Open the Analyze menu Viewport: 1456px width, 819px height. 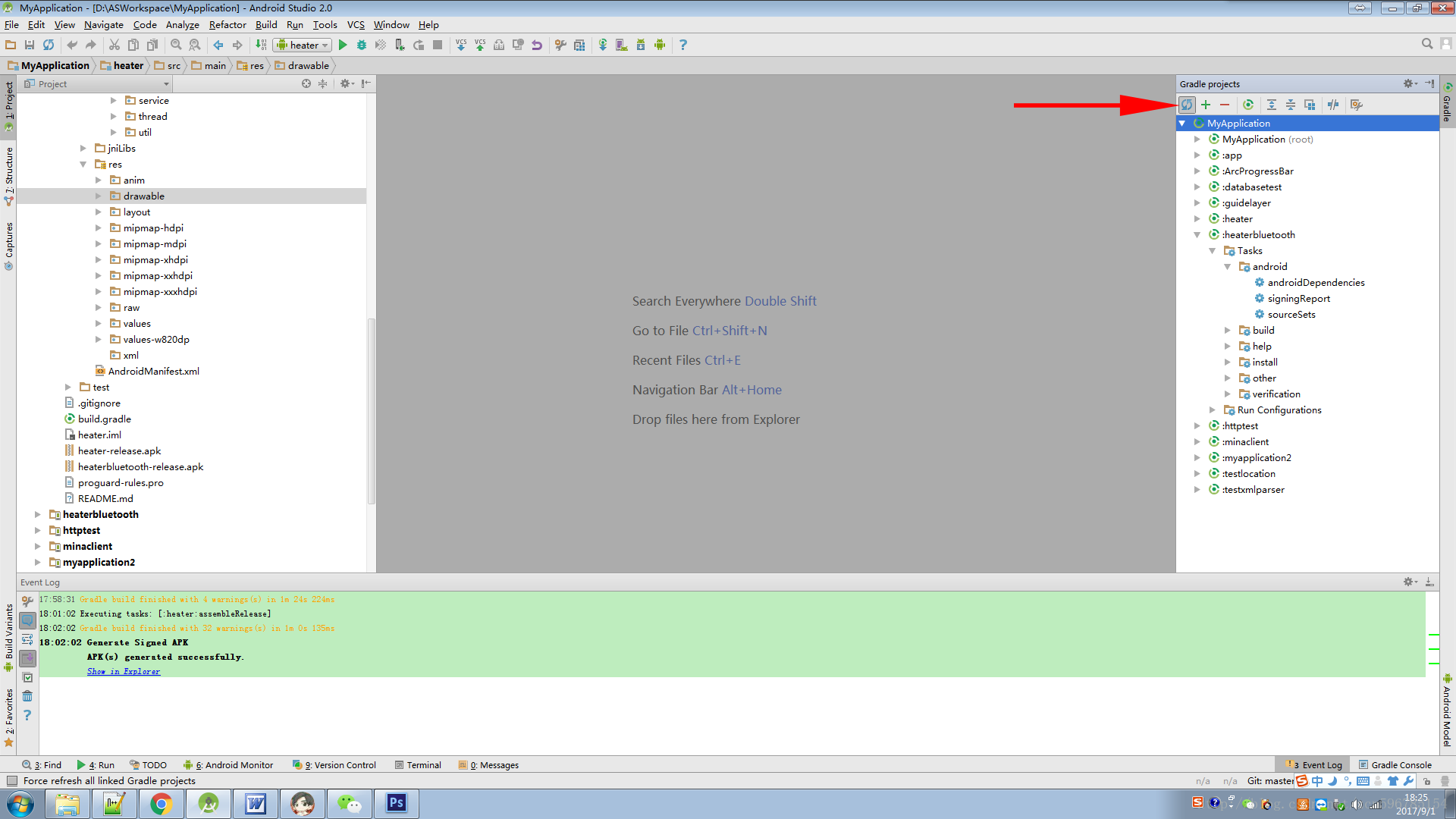tap(183, 24)
